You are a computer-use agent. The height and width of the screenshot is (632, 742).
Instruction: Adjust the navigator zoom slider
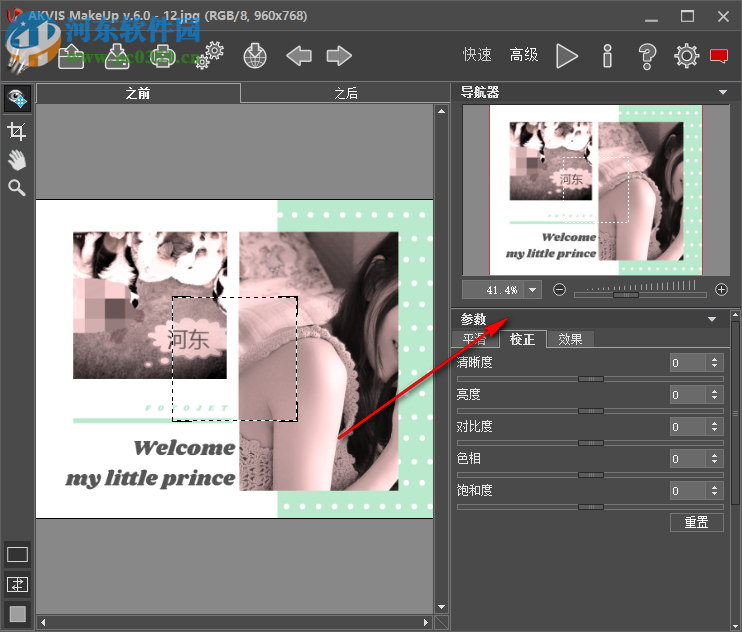tap(626, 295)
